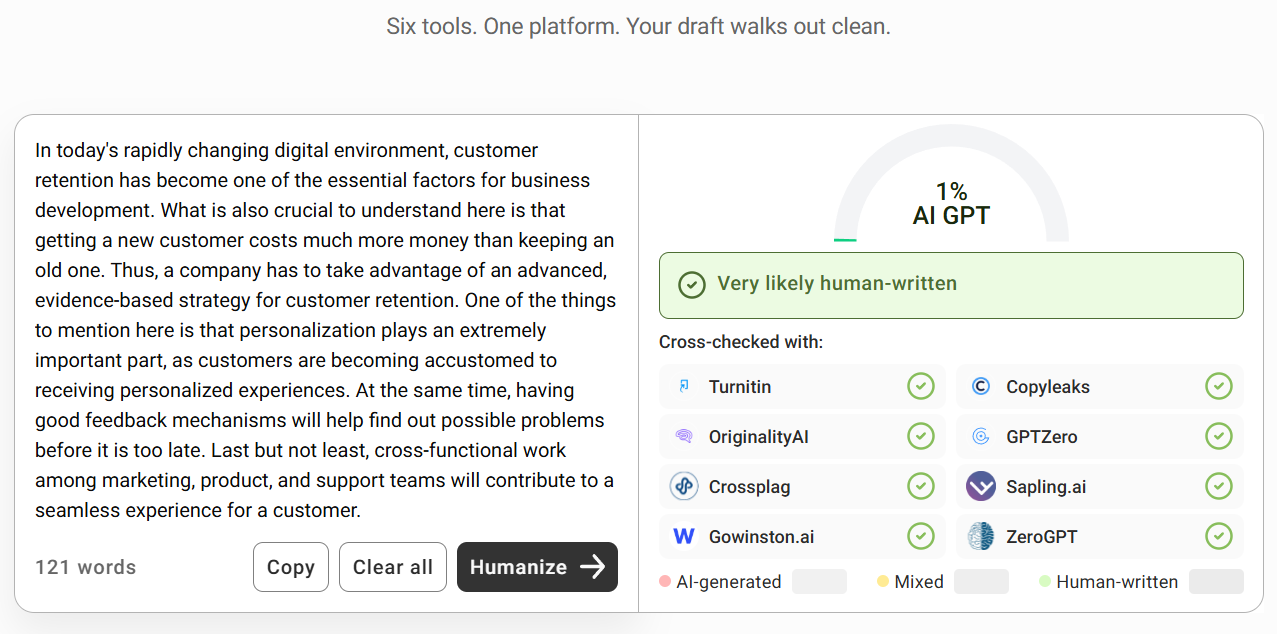
Task: Click the Gowinston.ai label
Action: click(x=762, y=537)
